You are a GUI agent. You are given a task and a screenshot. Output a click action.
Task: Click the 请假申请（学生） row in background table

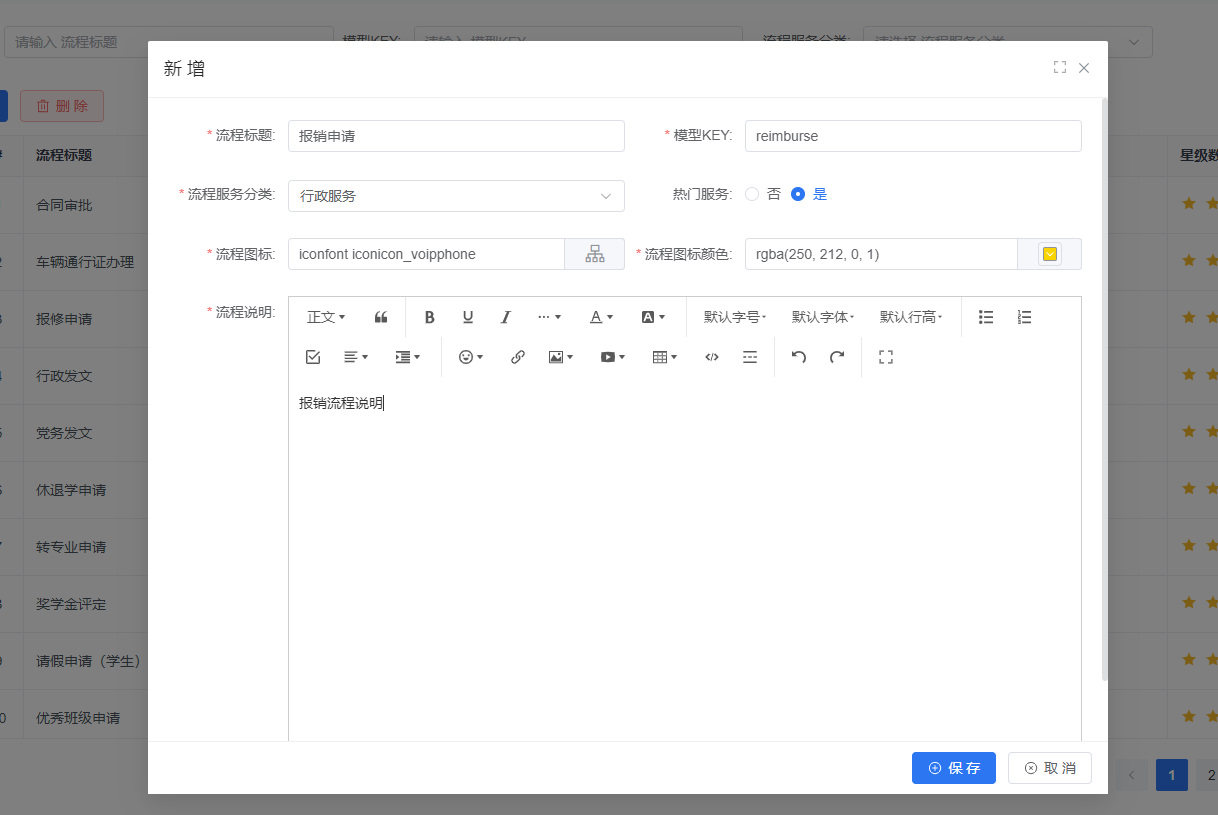click(88, 661)
